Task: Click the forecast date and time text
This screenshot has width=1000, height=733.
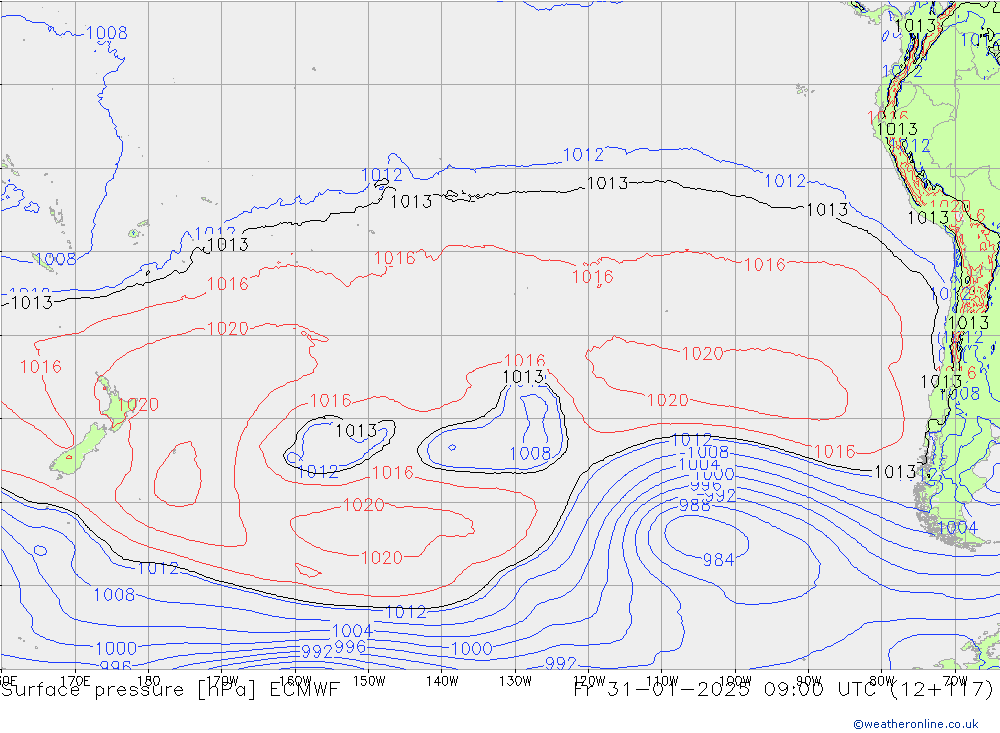Action: point(784,690)
